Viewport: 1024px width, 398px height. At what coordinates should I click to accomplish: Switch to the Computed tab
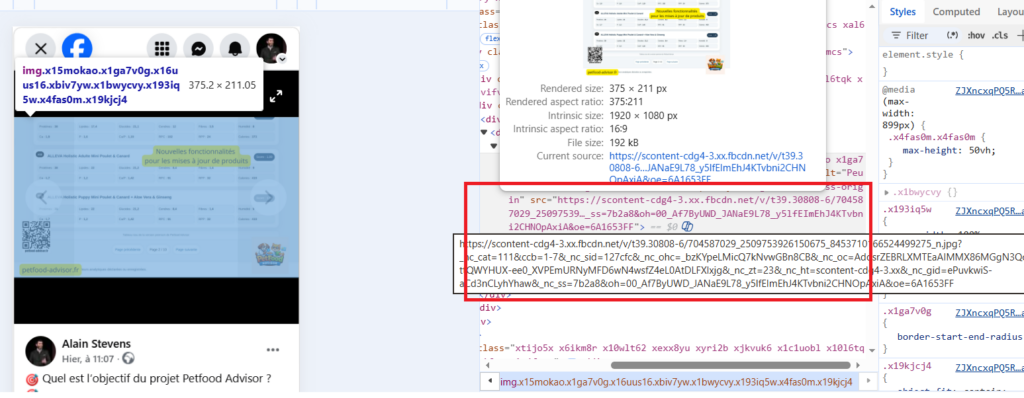(956, 12)
